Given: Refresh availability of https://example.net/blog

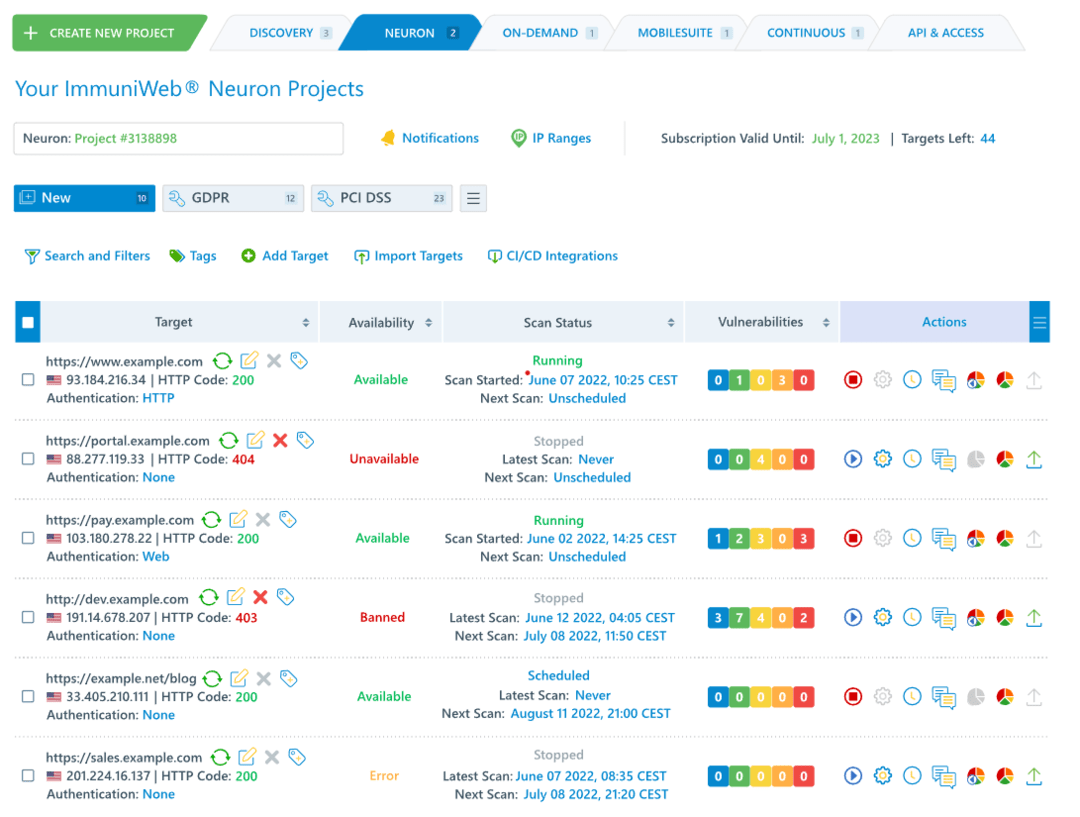Looking at the screenshot, I should tap(211, 678).
